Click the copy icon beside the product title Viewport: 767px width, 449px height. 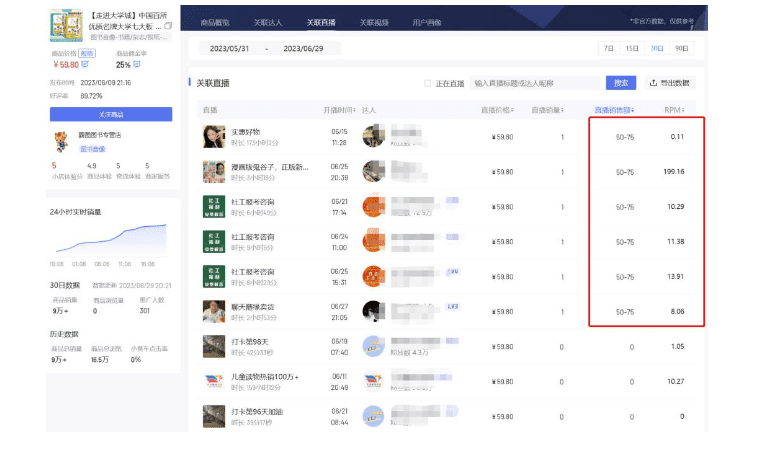[168, 24]
